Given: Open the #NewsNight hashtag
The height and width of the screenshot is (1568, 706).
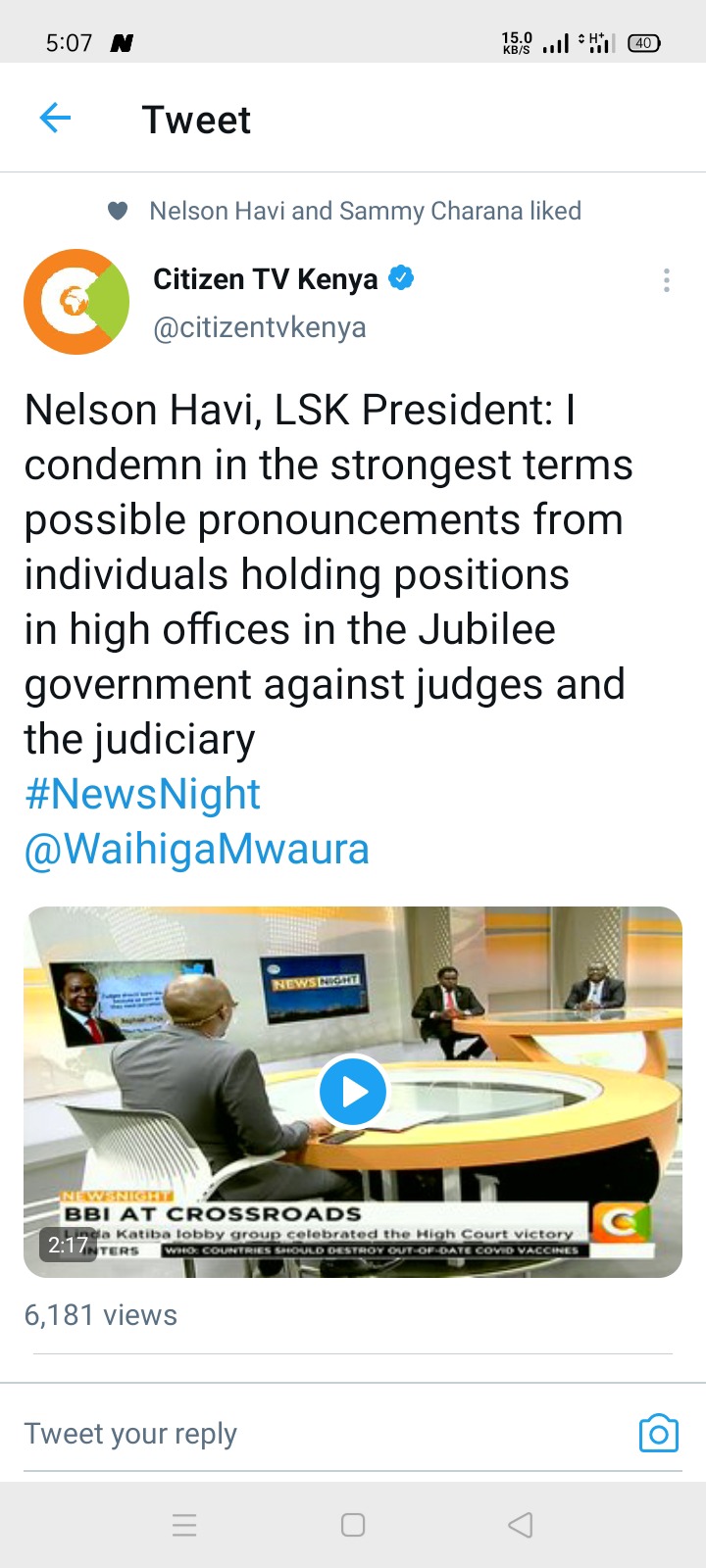Looking at the screenshot, I should coord(143,794).
